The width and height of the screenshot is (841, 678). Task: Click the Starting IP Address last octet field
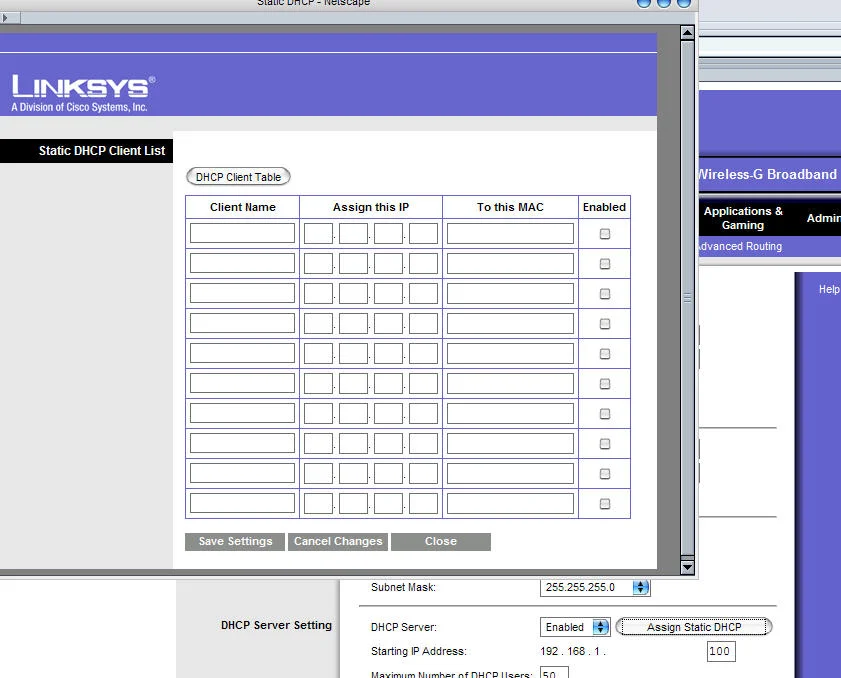click(x=720, y=651)
